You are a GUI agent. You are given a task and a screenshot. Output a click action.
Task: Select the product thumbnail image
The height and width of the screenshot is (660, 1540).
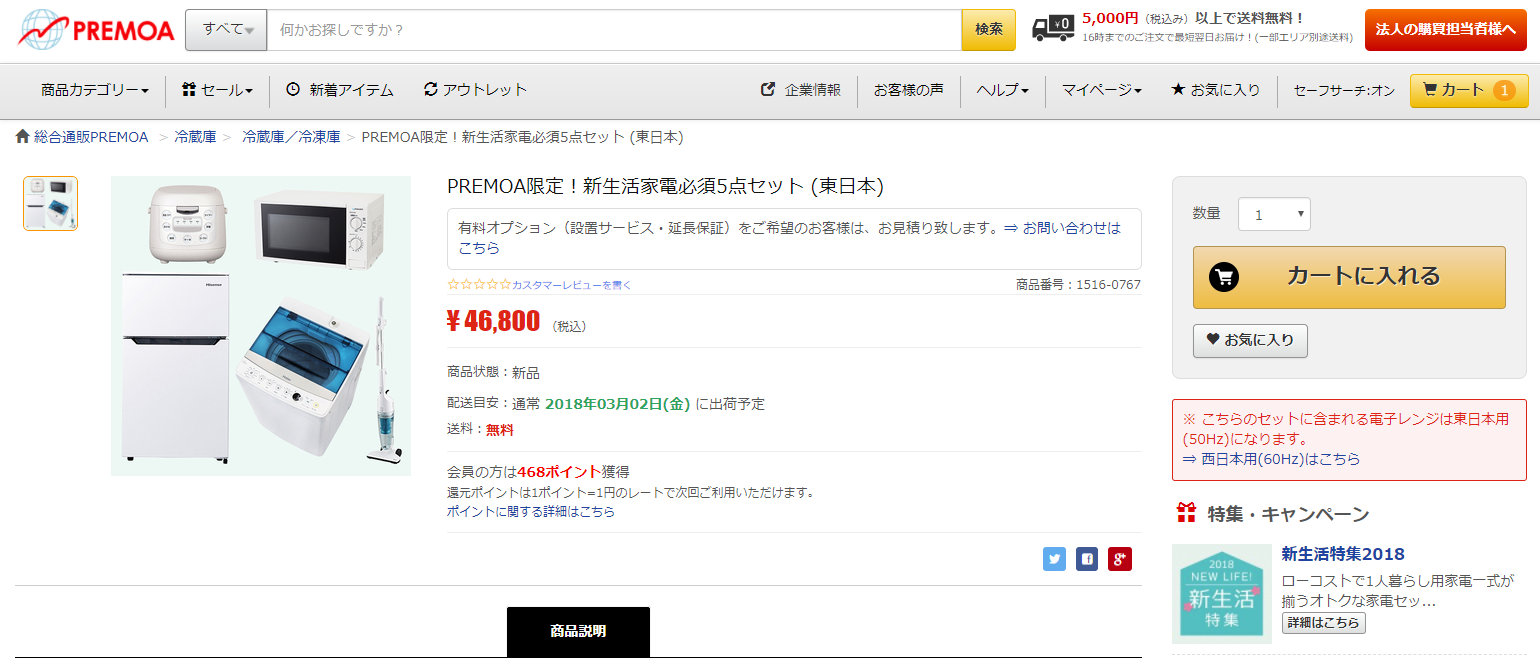point(50,203)
